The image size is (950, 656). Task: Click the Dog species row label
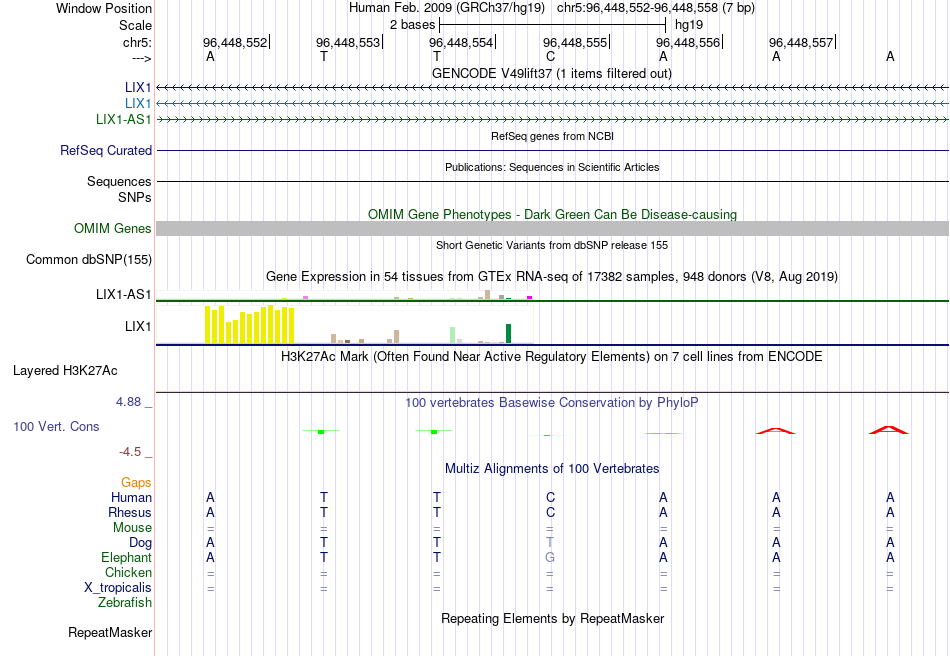tap(140, 543)
